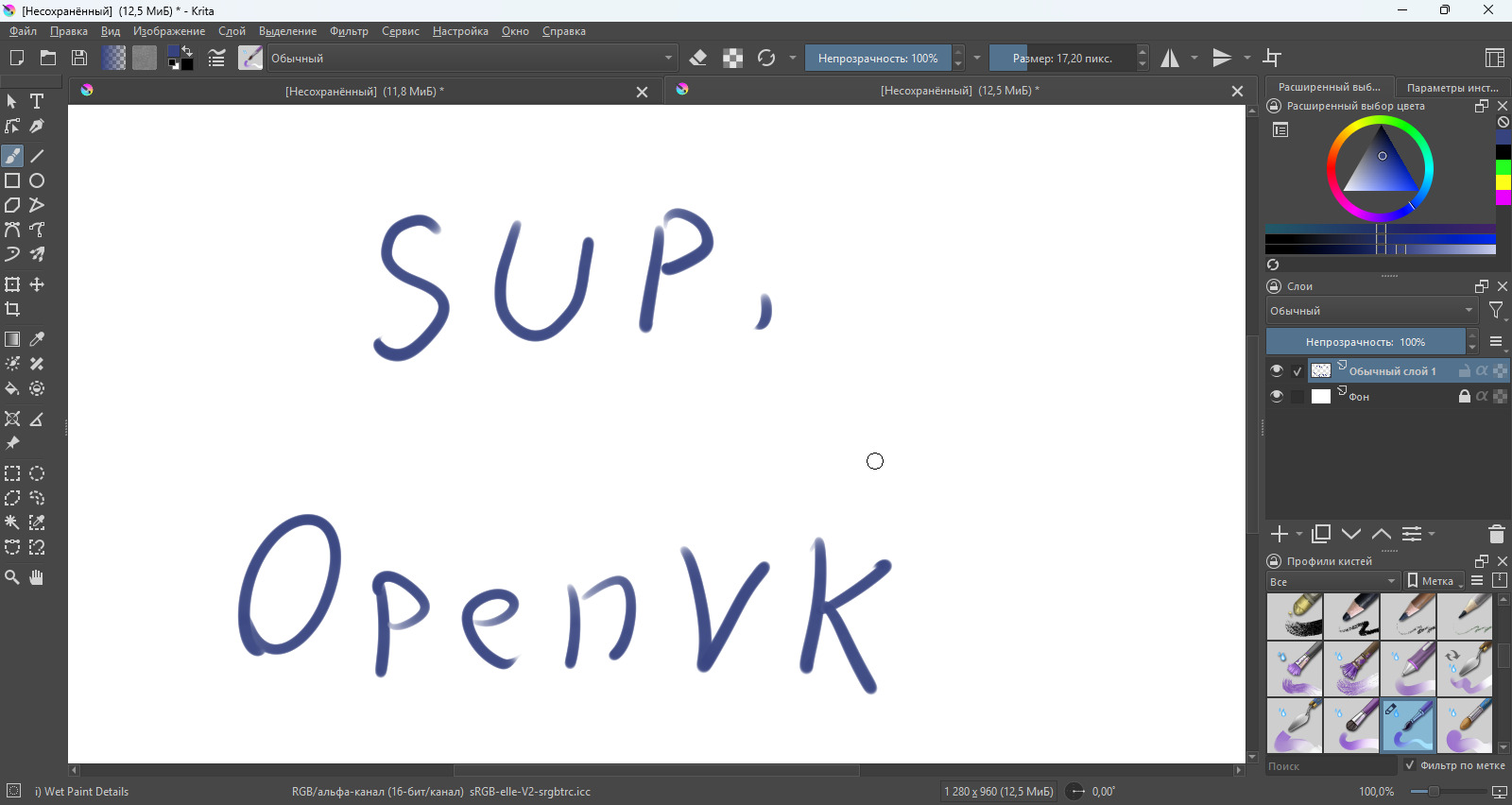1512x805 pixels.
Task: Activate the Bezier curve tool
Action: coord(12,230)
